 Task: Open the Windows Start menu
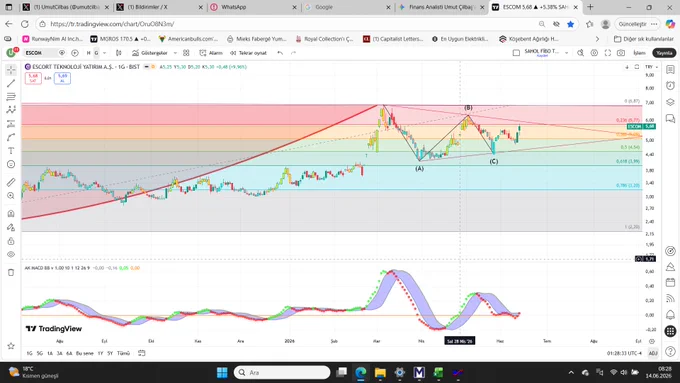222,373
